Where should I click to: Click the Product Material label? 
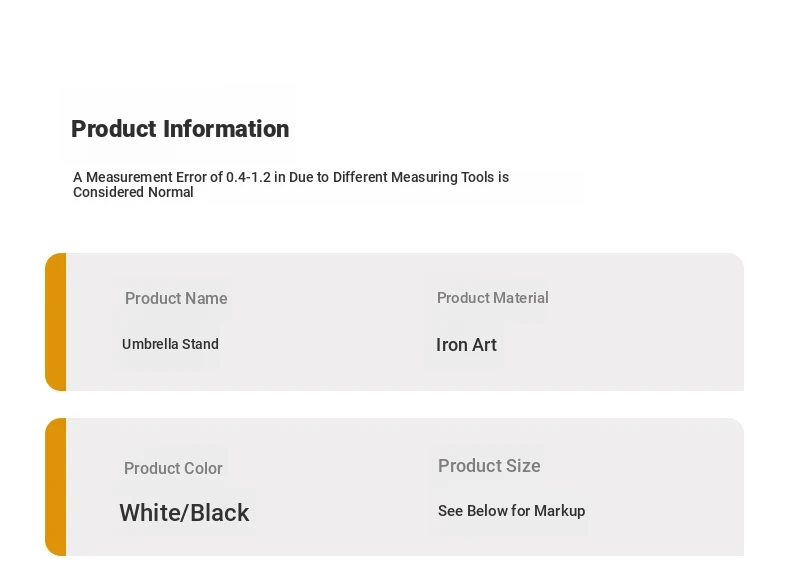(492, 298)
